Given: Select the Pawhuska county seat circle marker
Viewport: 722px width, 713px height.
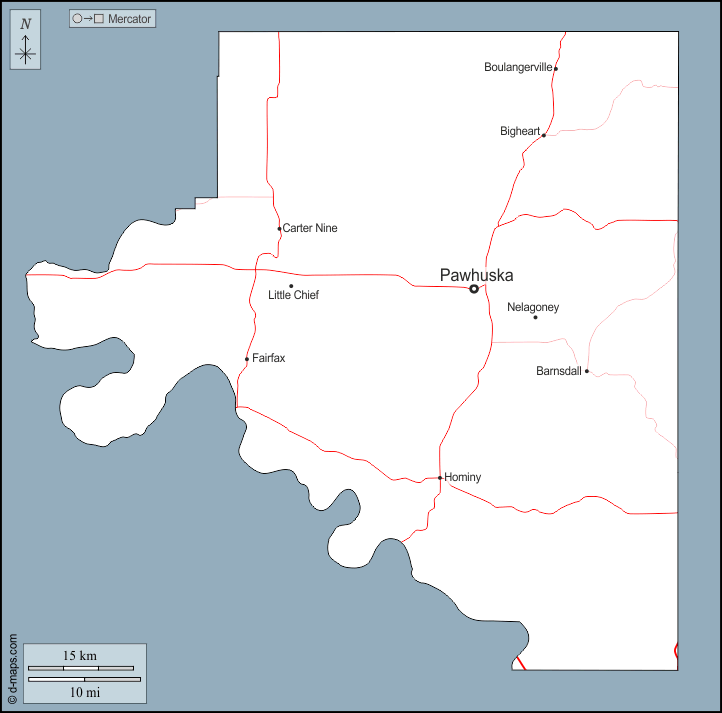Looking at the screenshot, I should point(474,289).
